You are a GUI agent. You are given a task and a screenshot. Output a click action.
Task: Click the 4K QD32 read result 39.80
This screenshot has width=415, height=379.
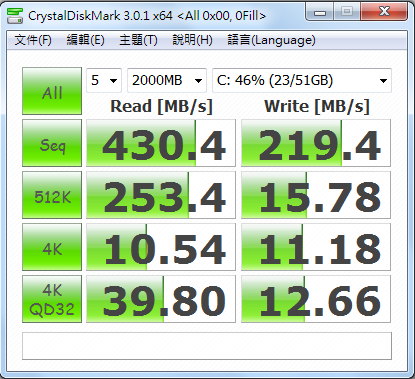point(161,299)
